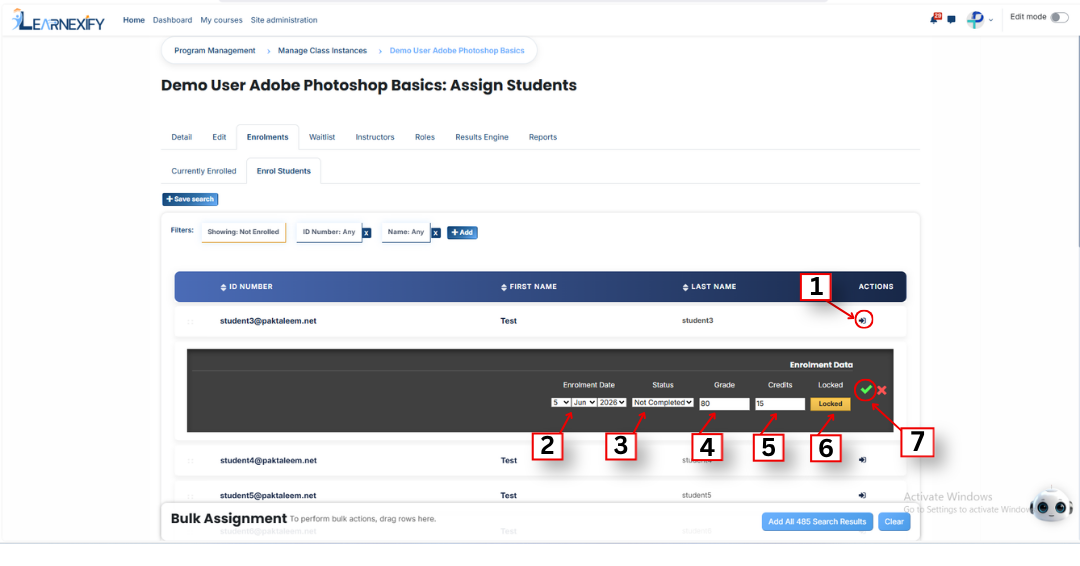
Task: Switch to the Detail tab
Action: click(x=181, y=137)
